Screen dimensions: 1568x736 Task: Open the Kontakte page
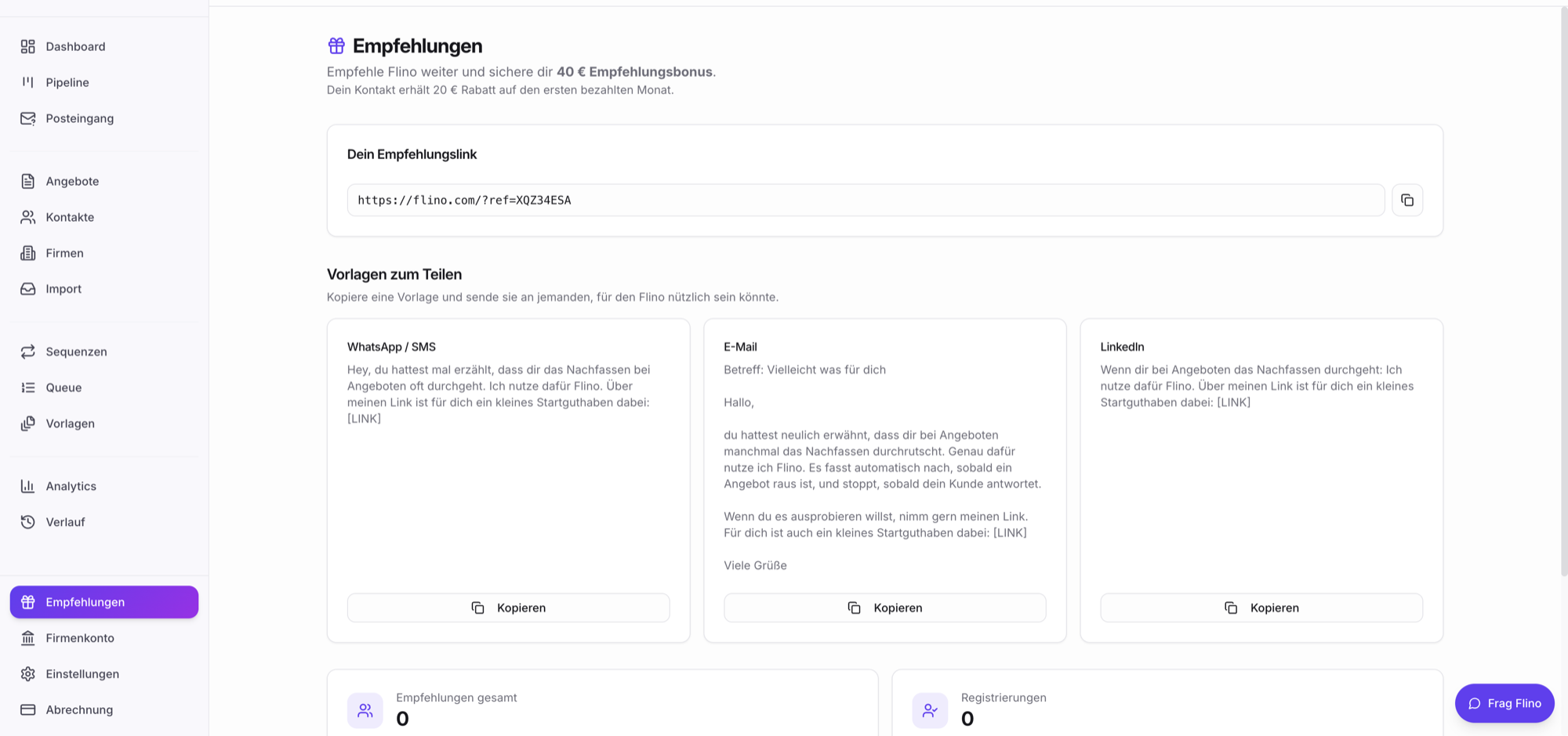point(104,217)
